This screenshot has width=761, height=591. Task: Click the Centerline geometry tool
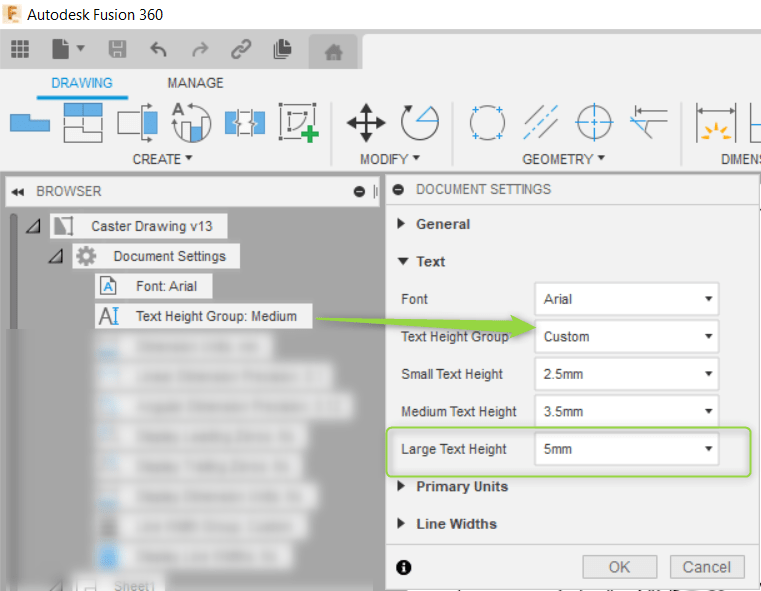point(541,123)
